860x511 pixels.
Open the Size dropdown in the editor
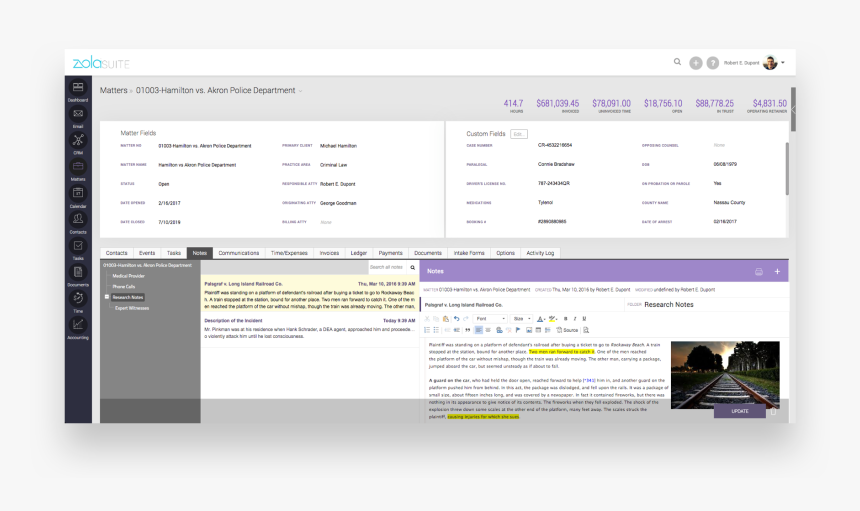[x=520, y=318]
